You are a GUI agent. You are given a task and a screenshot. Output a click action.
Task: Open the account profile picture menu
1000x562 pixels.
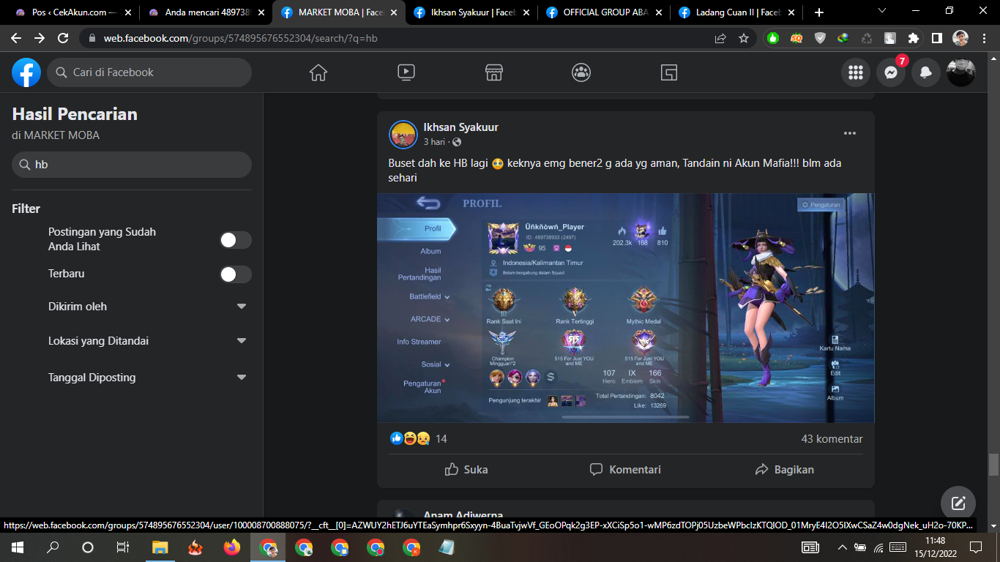[961, 73]
